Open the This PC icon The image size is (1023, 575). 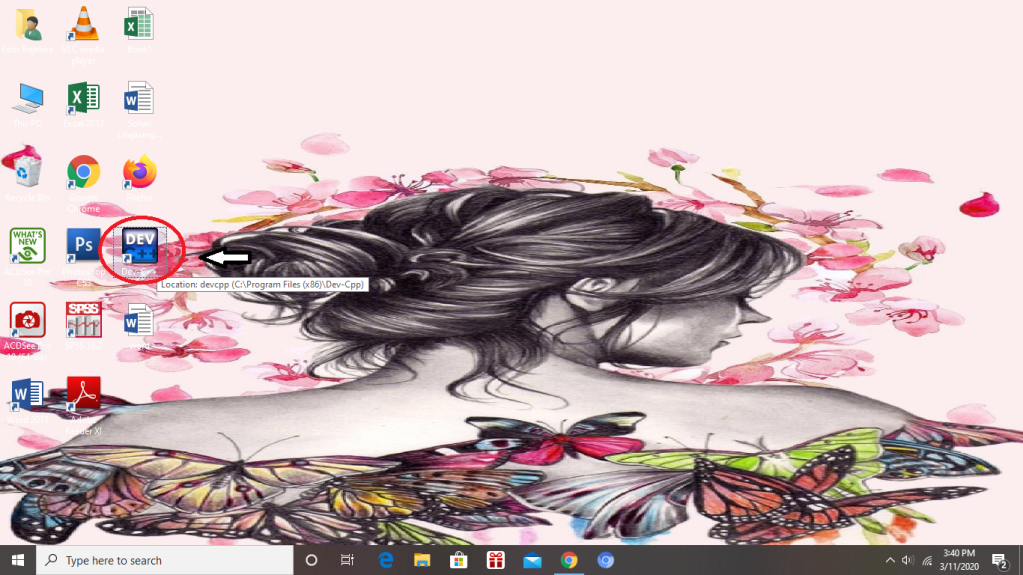click(27, 98)
